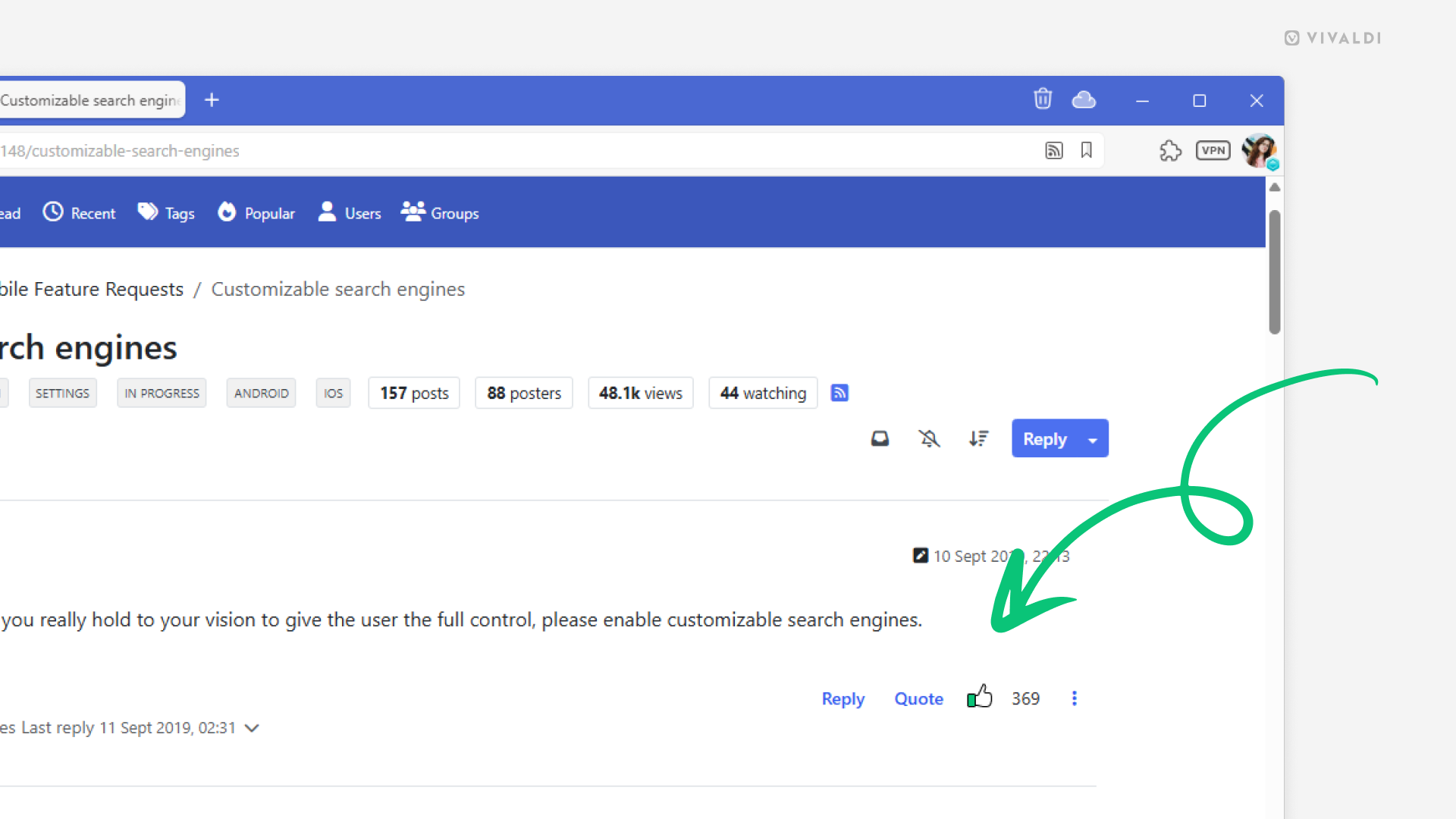Click the ANDROID tag
The image size is (1456, 819).
261,393
